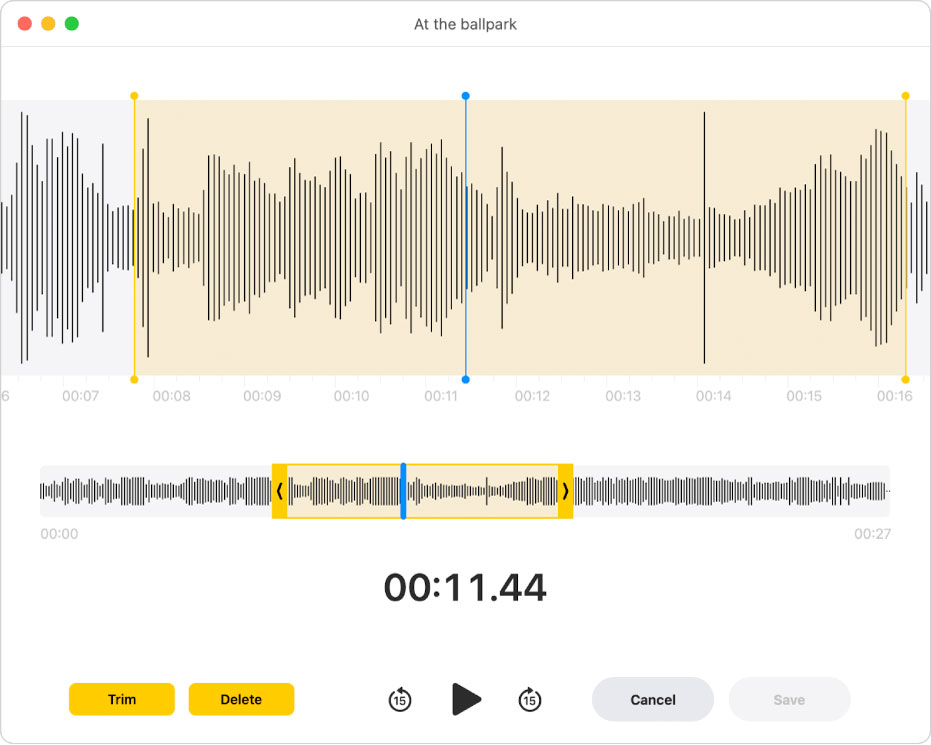Skip back 15 seconds

pos(399,700)
